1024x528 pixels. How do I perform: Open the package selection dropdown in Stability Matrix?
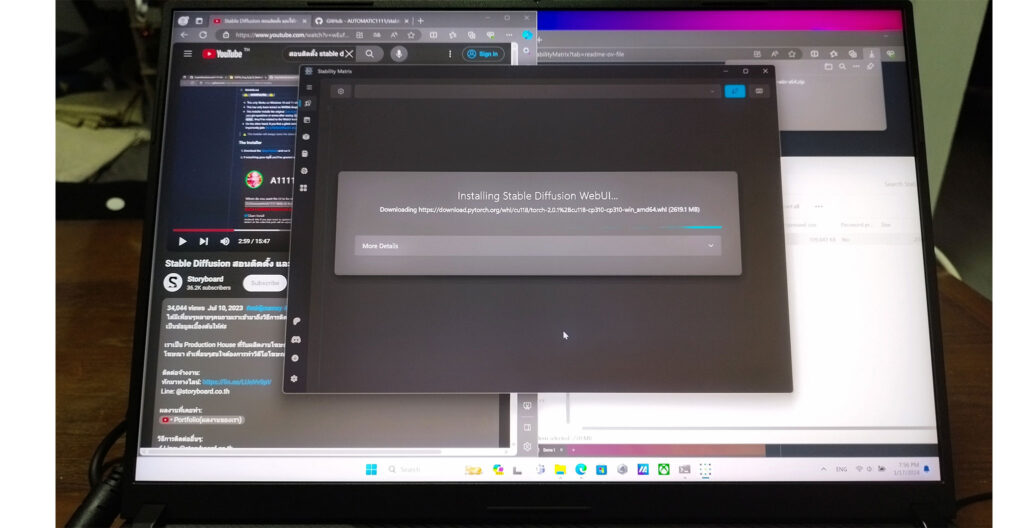[x=537, y=91]
